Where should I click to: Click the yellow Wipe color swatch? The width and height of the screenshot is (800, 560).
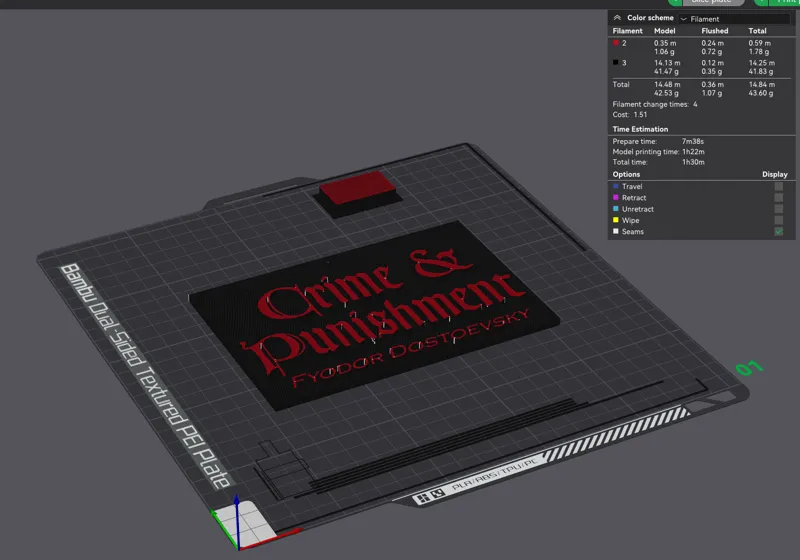[616, 220]
